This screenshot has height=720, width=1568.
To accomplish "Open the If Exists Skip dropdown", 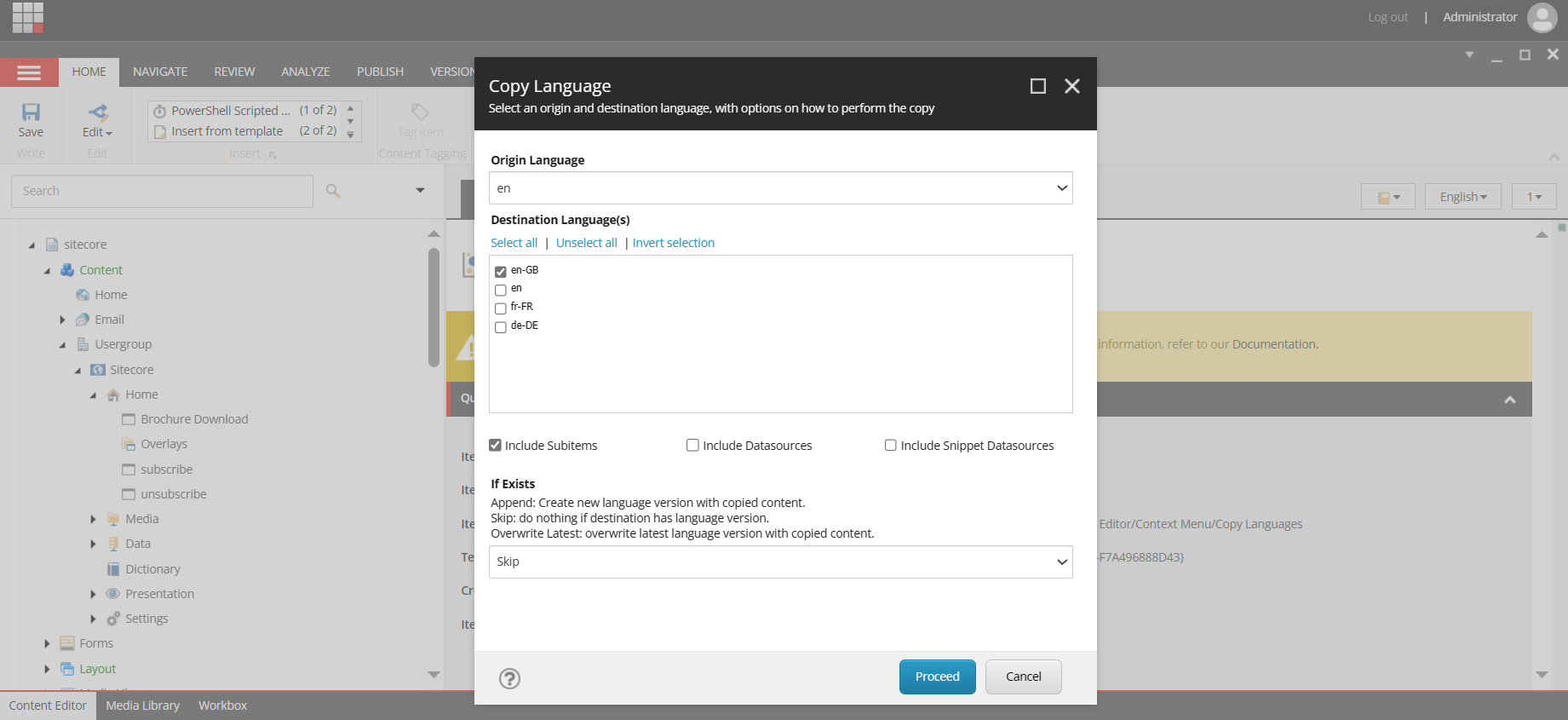I will 780,562.
